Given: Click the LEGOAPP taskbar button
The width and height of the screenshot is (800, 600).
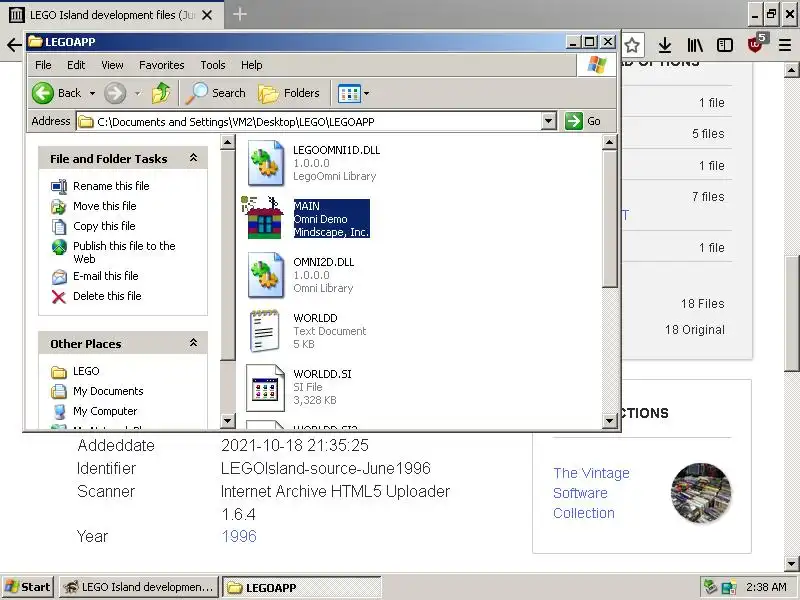Looking at the screenshot, I should [302, 587].
